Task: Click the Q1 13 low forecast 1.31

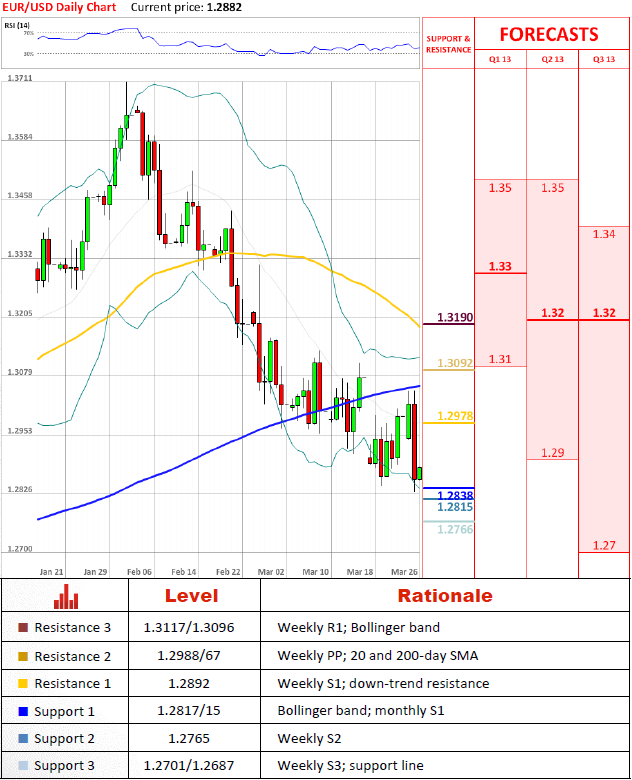Action: [500, 359]
